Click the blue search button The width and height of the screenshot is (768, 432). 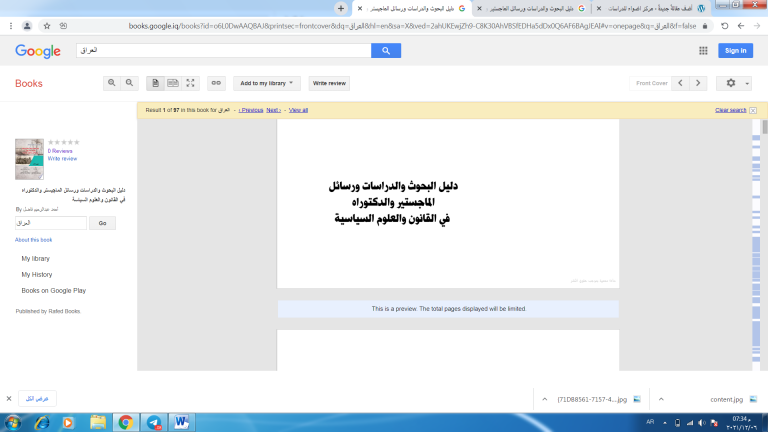[386, 50]
